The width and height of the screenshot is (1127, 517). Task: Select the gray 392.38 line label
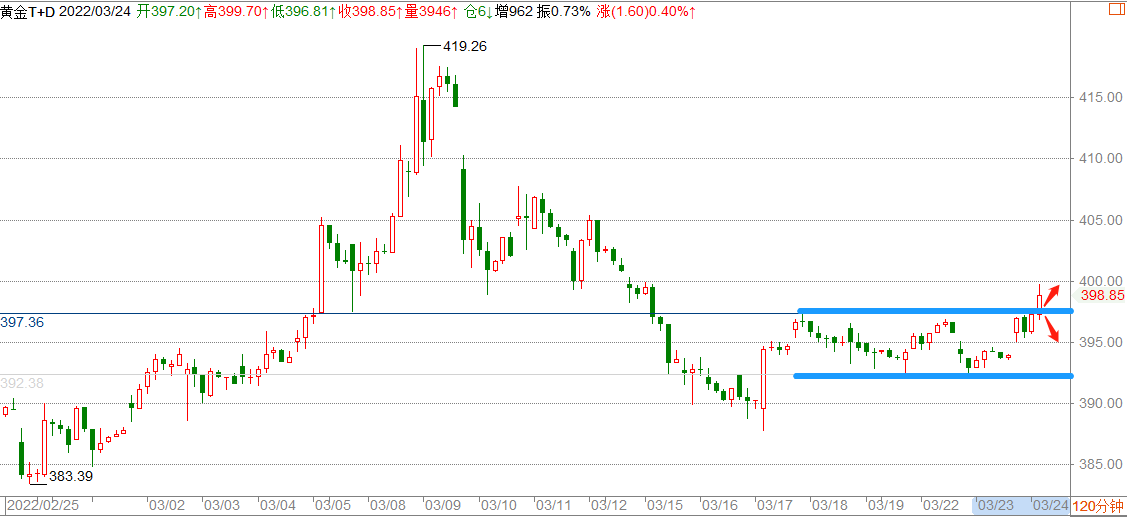pyautogui.click(x=22, y=383)
